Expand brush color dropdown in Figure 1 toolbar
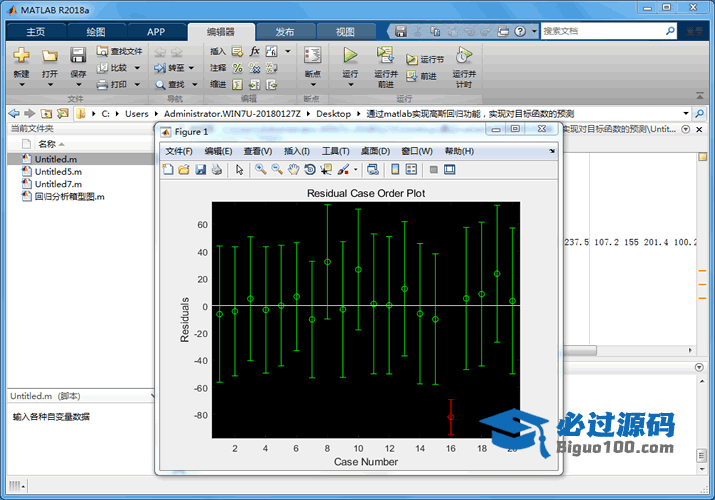 (356, 170)
